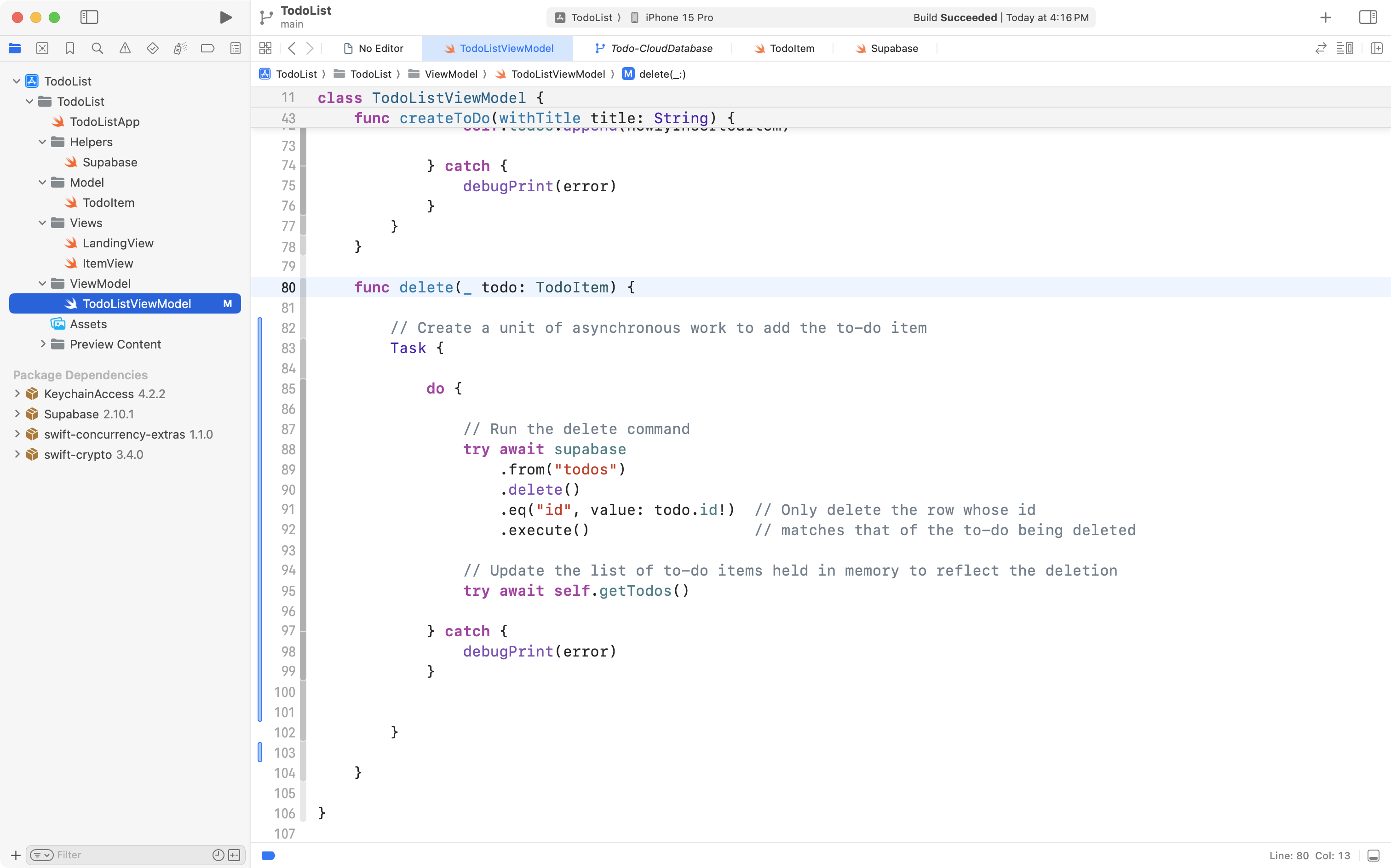Open the Test navigator checkmark icon
This screenshot has width=1391, height=868.
pos(152,48)
